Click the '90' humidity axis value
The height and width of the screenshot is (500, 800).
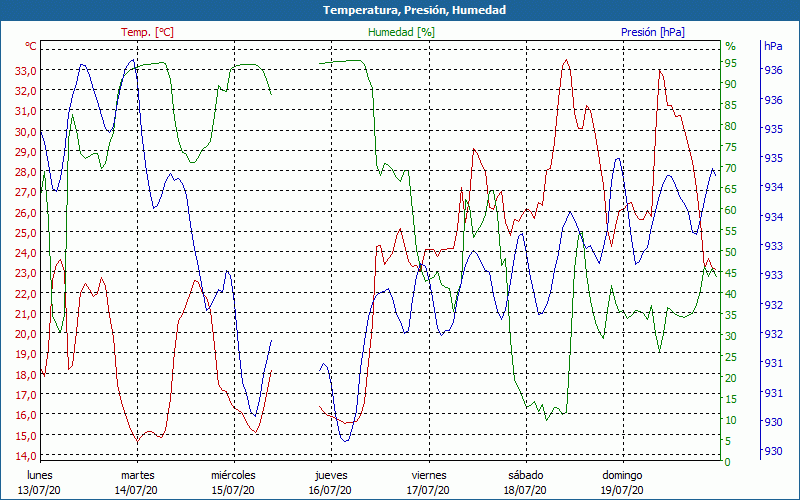point(731,84)
